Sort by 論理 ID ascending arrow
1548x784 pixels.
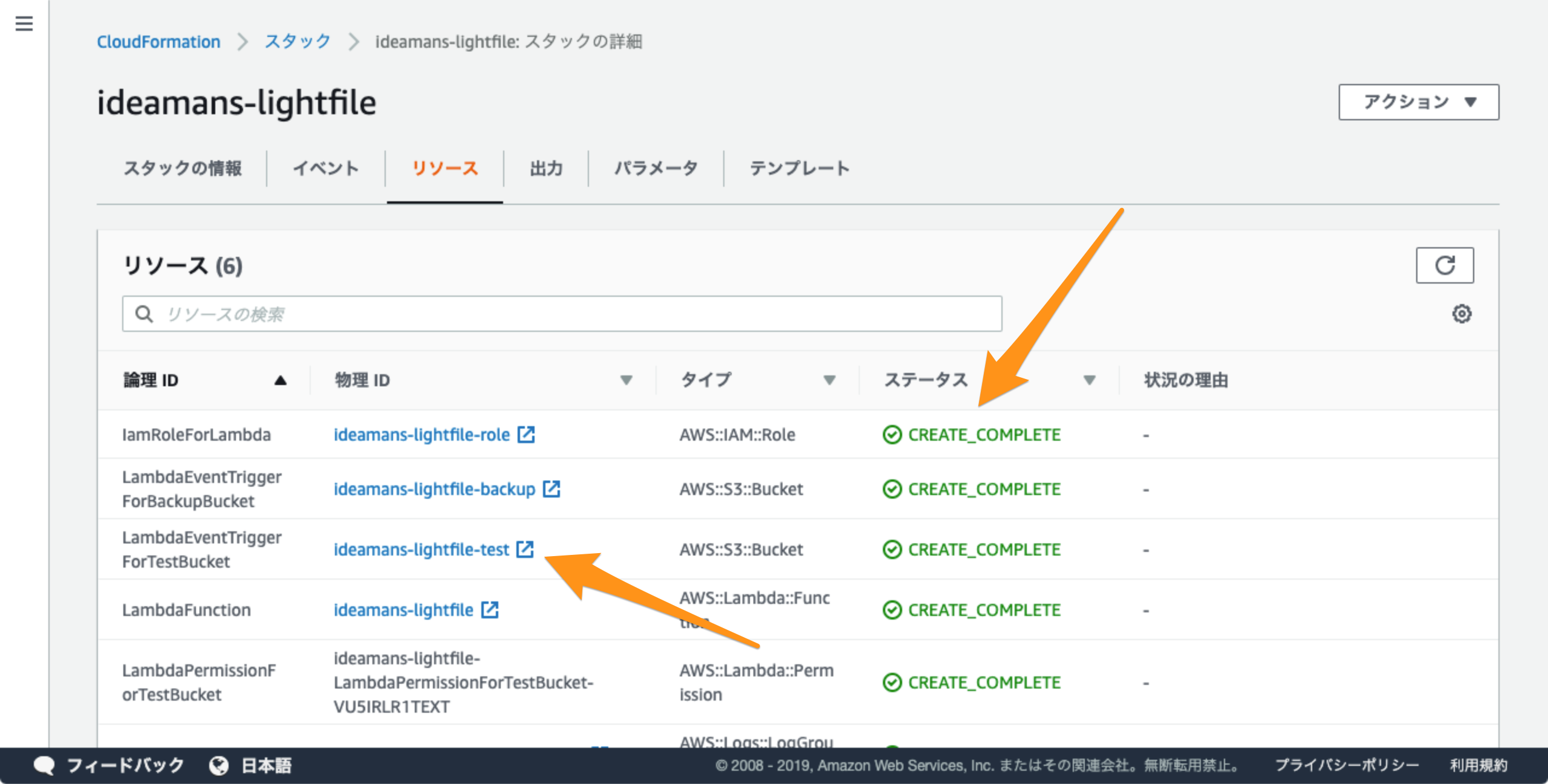click(x=280, y=380)
